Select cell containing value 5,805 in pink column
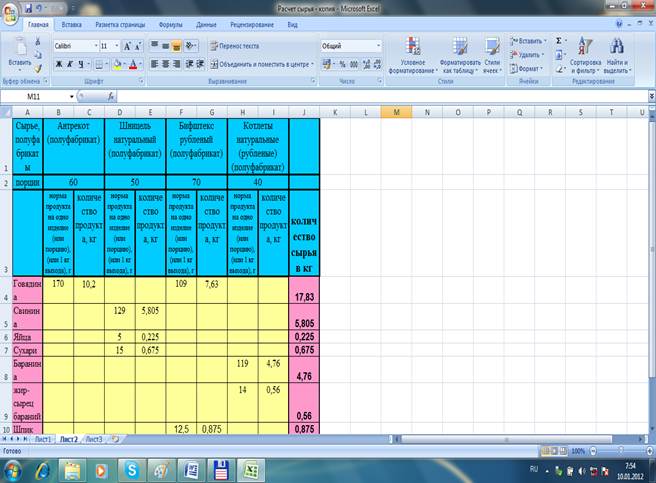 (x=304, y=317)
